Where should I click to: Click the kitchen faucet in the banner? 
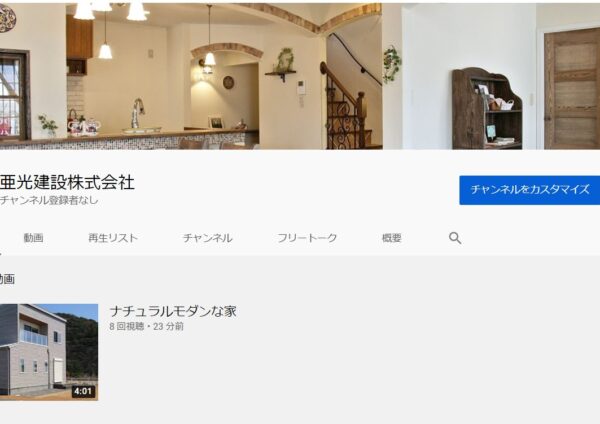[137, 113]
